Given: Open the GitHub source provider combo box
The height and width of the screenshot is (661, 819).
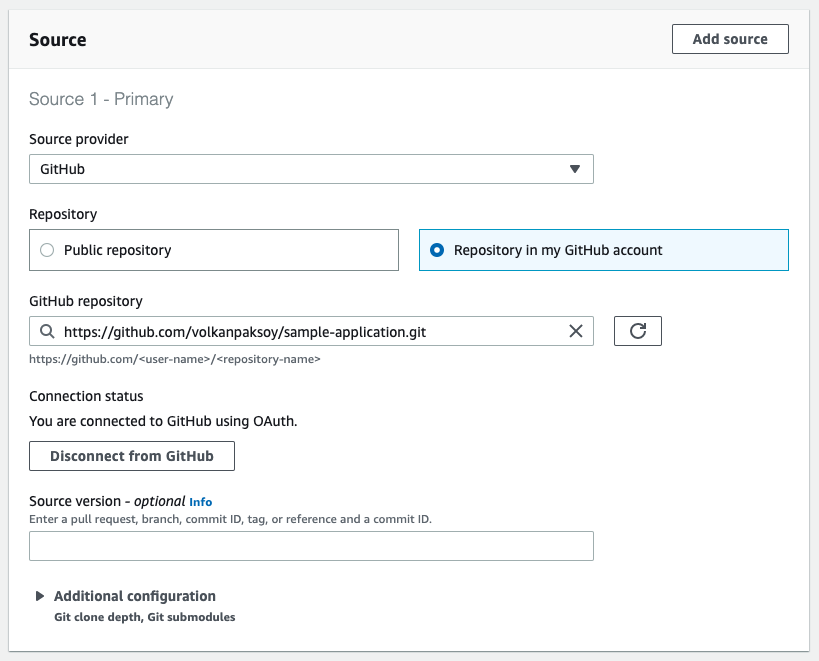Looking at the screenshot, I should coord(310,169).
